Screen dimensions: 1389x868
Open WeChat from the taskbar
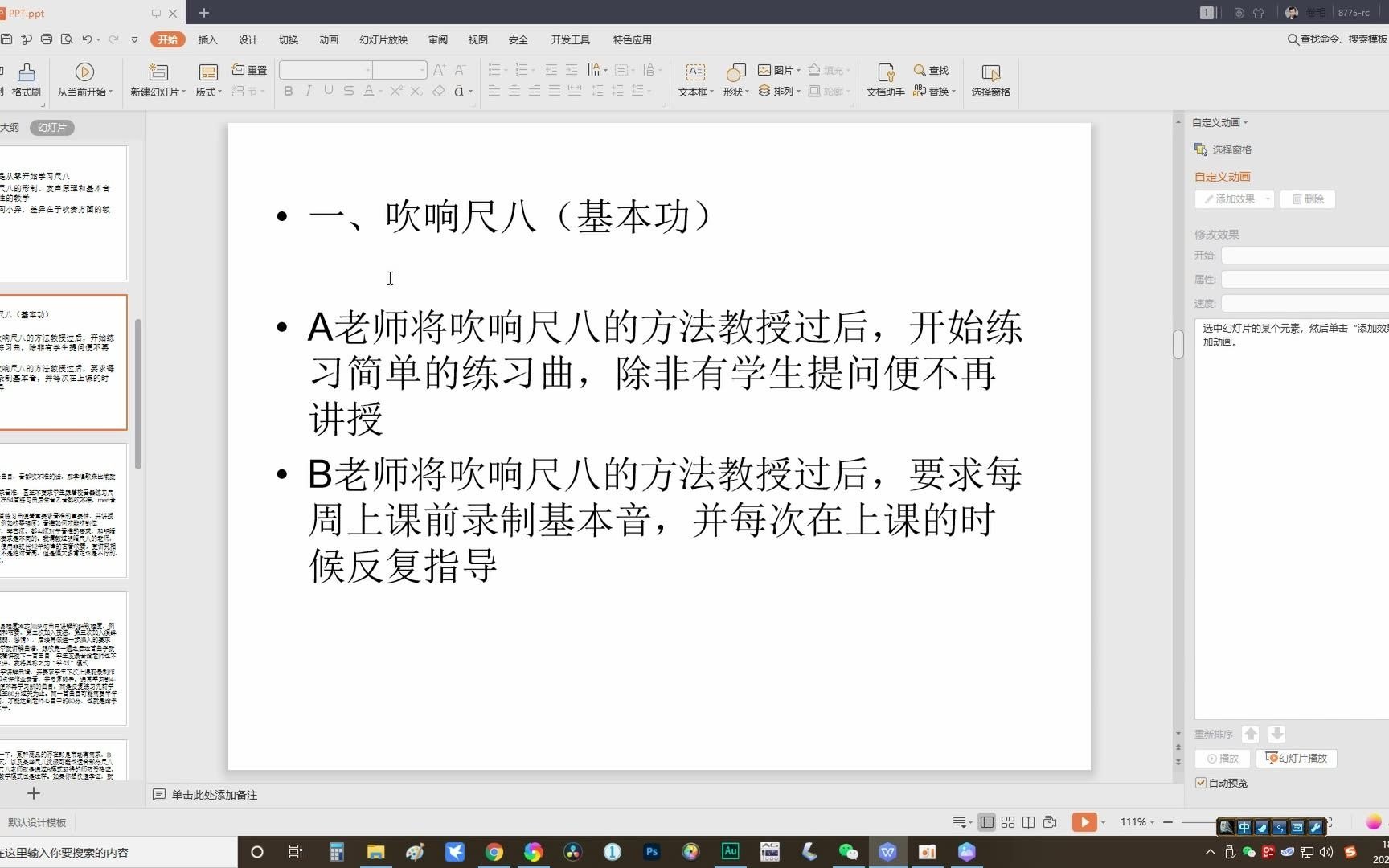click(848, 852)
